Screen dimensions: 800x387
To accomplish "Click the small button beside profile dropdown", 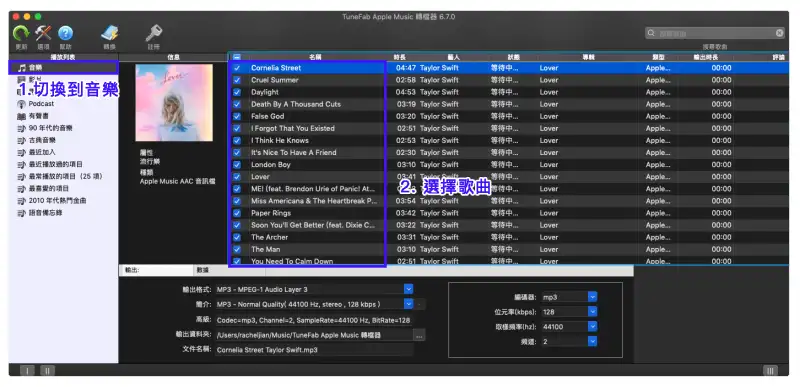I will tap(419, 304).
